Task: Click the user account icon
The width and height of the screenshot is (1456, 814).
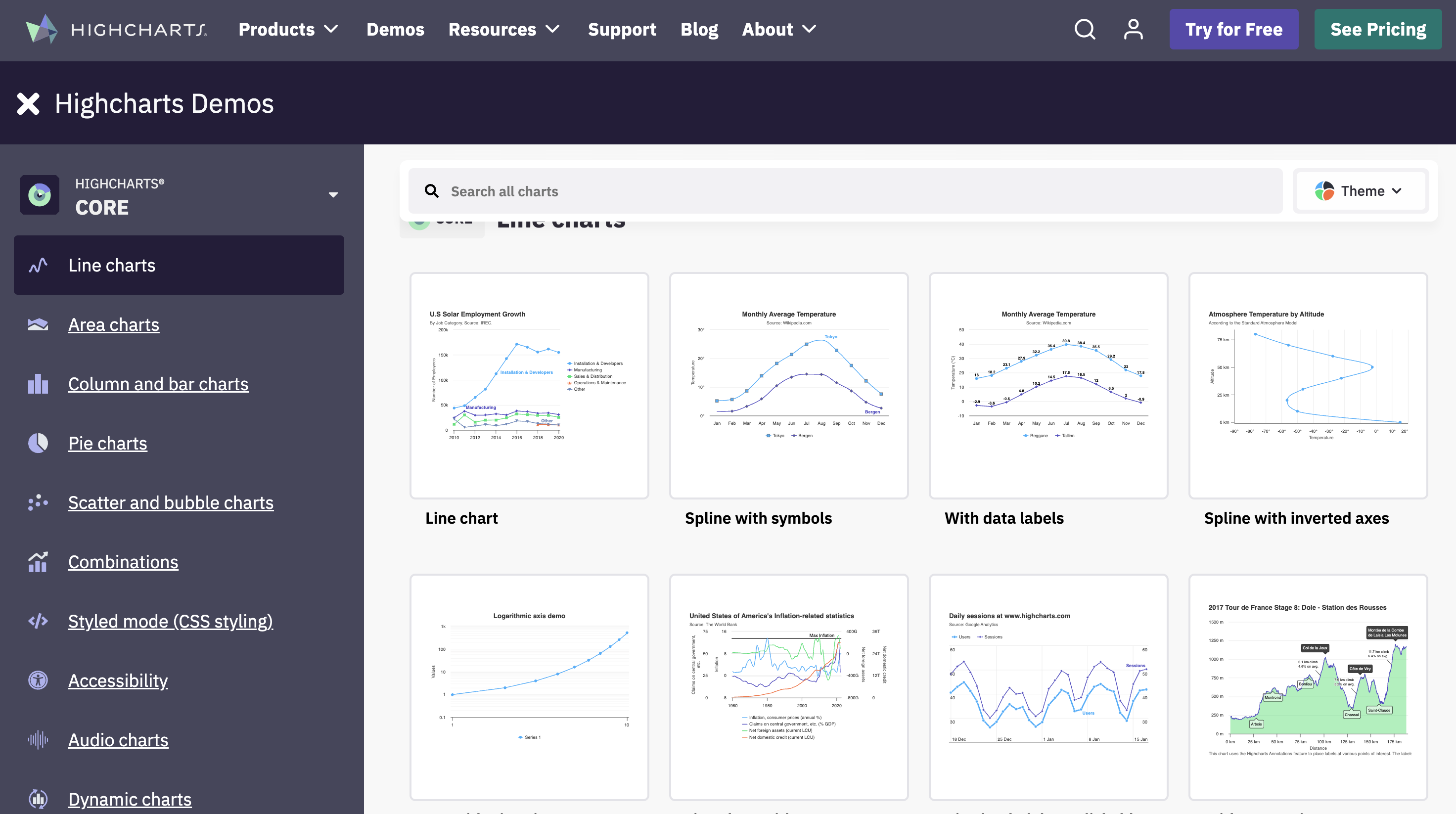Action: 1133,29
